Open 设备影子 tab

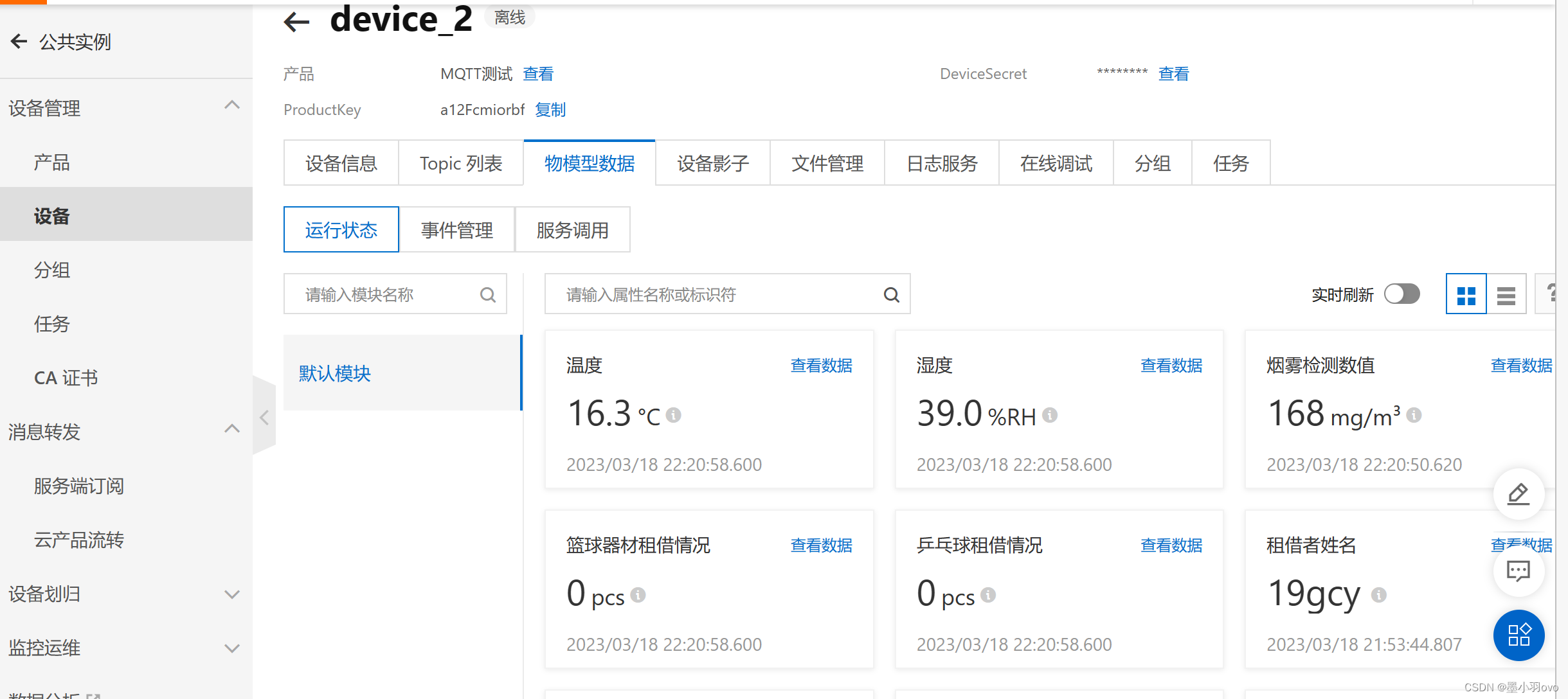click(713, 163)
